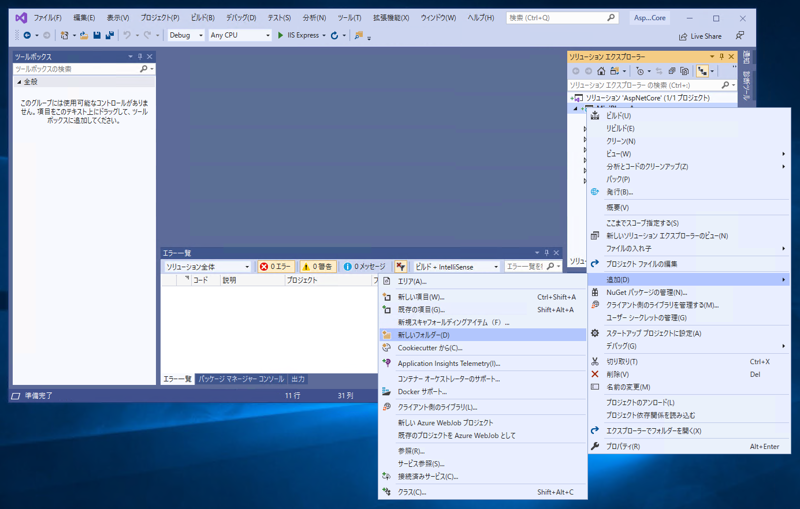Switch to the エラー一覧 tab
This screenshot has width=800, height=509.
[177, 379]
